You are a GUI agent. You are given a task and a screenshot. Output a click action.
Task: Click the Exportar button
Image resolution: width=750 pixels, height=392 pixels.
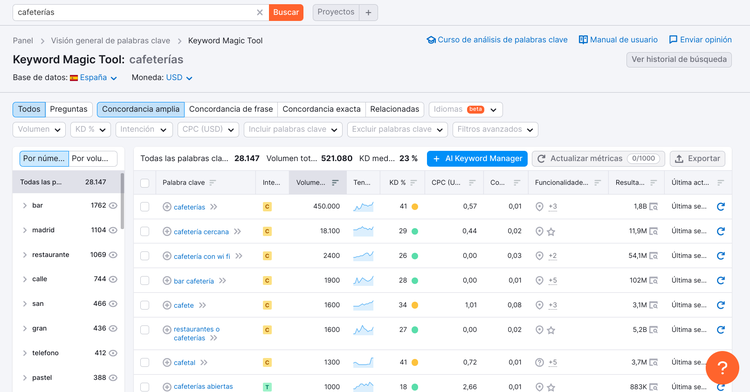click(x=697, y=159)
